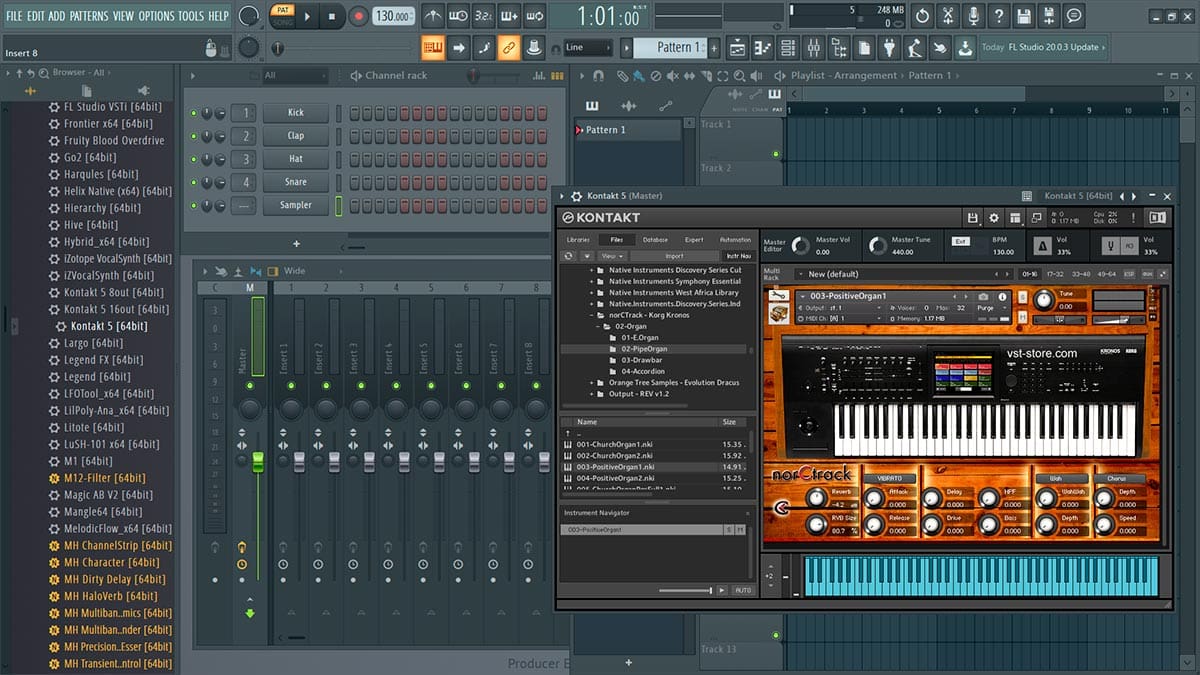Open the PATTERNS menu
Screen dimensions: 1200x675
click(x=89, y=16)
